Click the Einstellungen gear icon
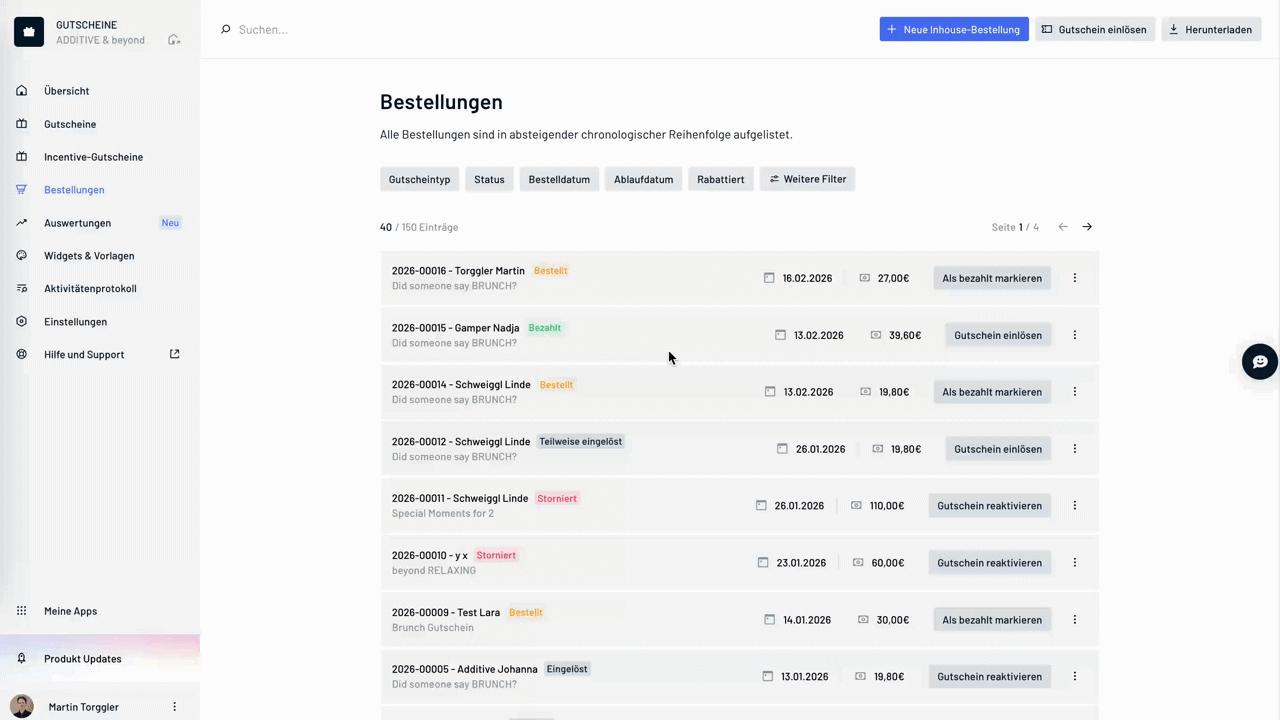1280x720 pixels. click(x=21, y=321)
